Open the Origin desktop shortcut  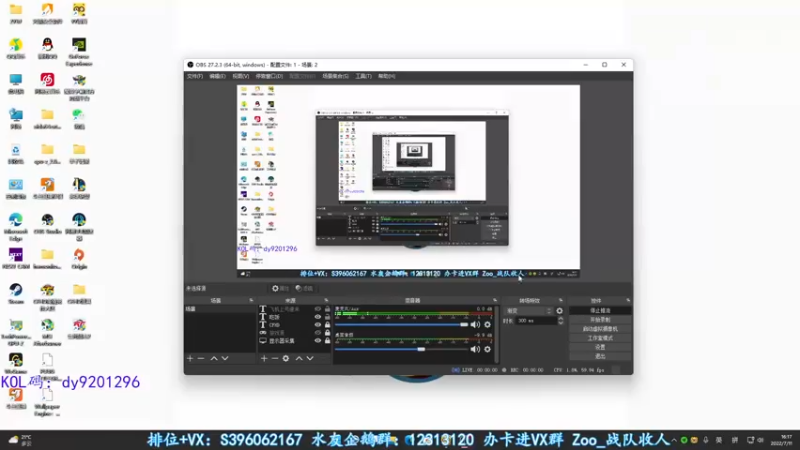(x=79, y=259)
